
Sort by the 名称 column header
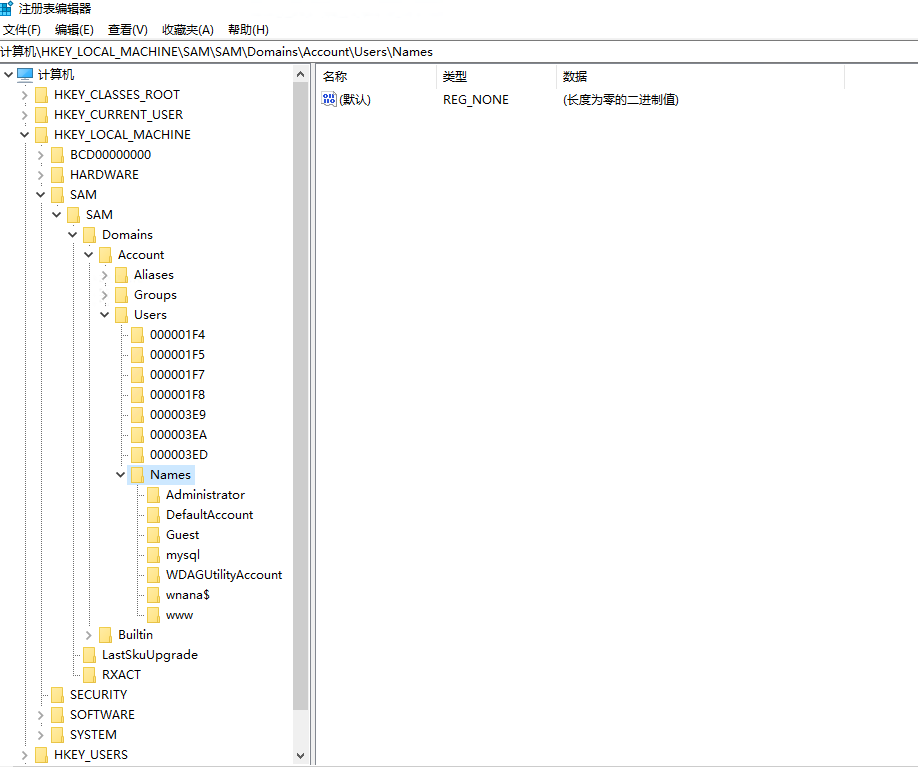[376, 77]
